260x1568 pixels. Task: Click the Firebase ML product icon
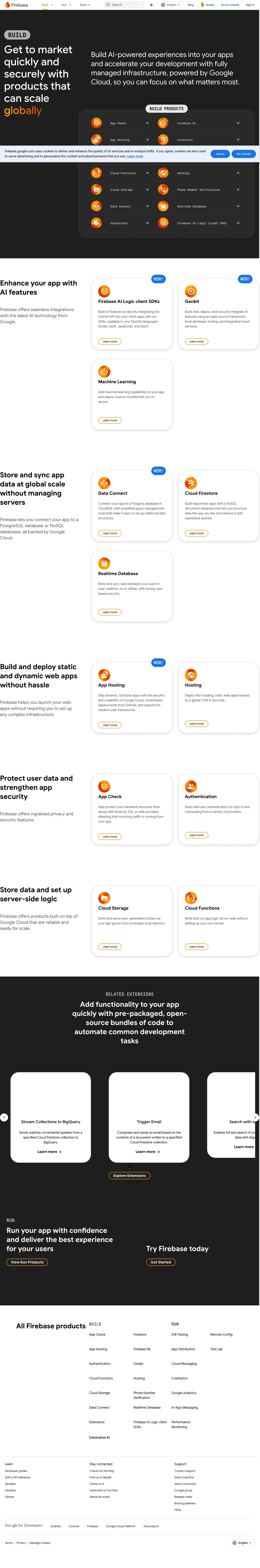click(163, 123)
